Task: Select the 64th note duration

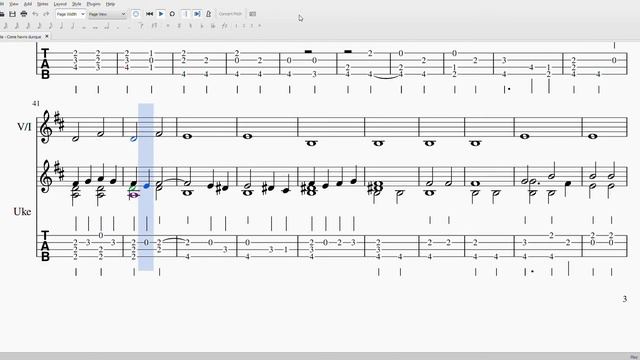Action: point(17,26)
